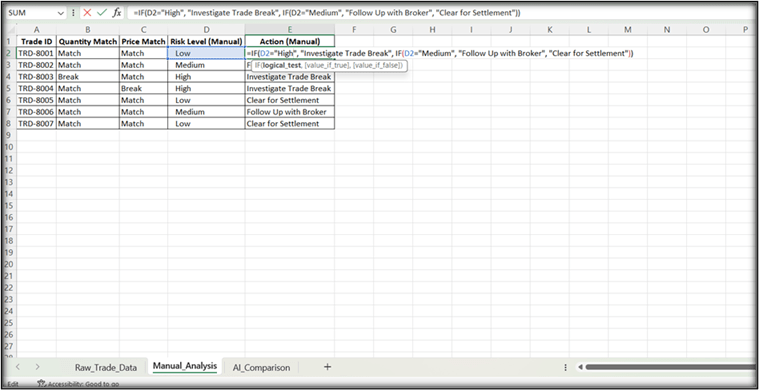Select cell TRD-8007
This screenshot has width=759, height=390.
[x=36, y=123]
